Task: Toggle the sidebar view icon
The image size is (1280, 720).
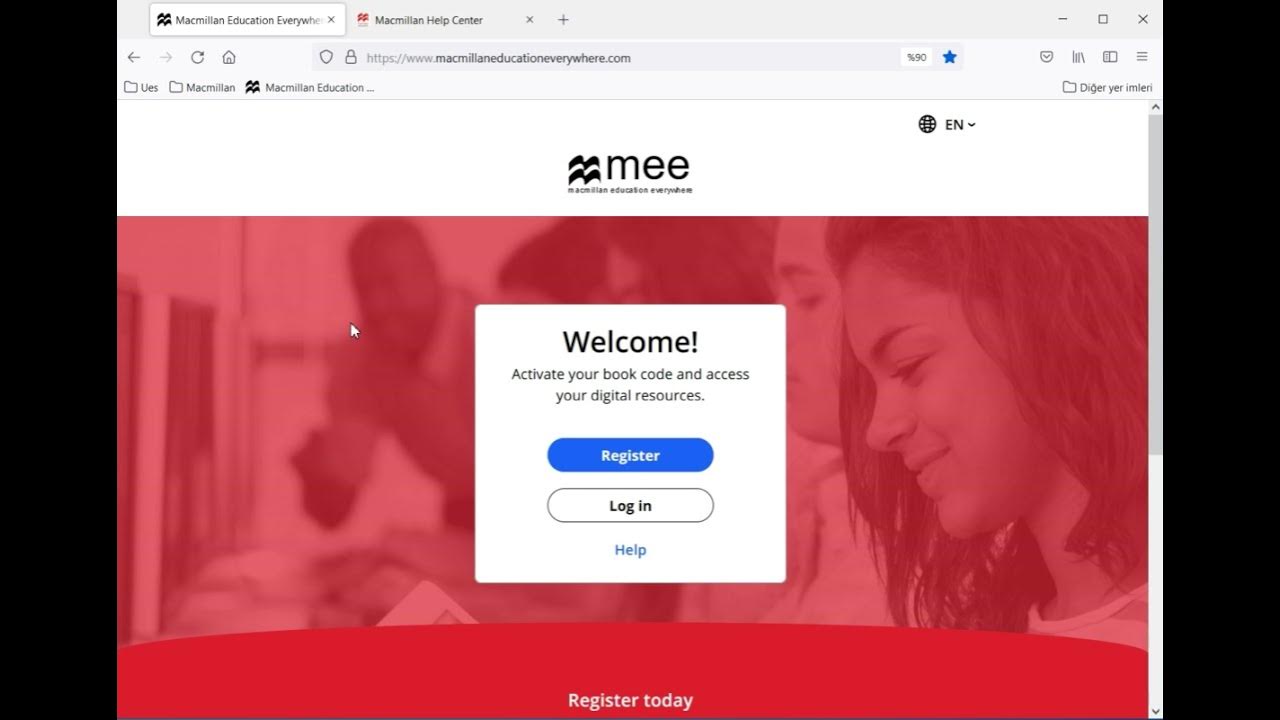Action: click(1110, 57)
